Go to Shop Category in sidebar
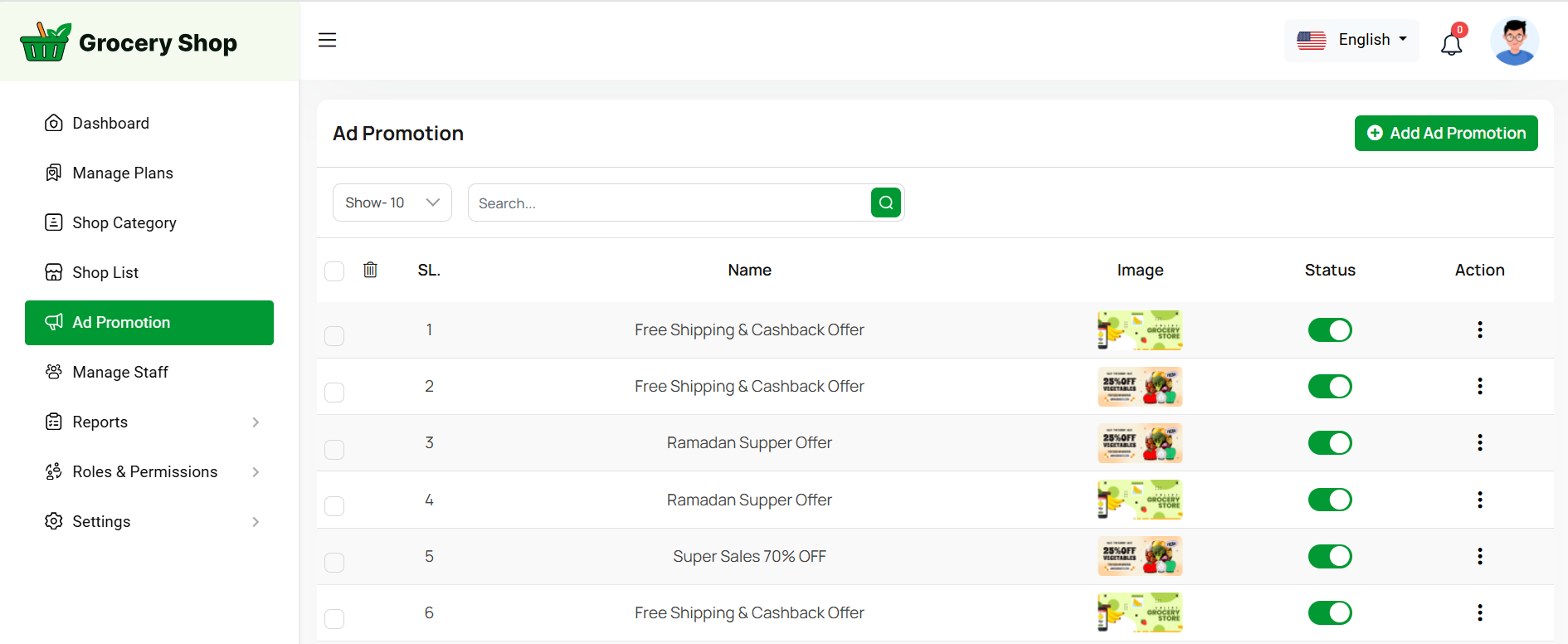Screen dimensions: 1568x644 coord(124,222)
